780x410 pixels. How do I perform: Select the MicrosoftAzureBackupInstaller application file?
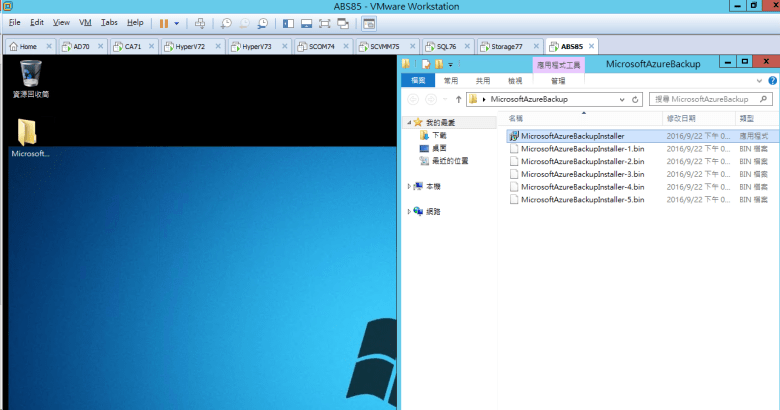(572, 135)
